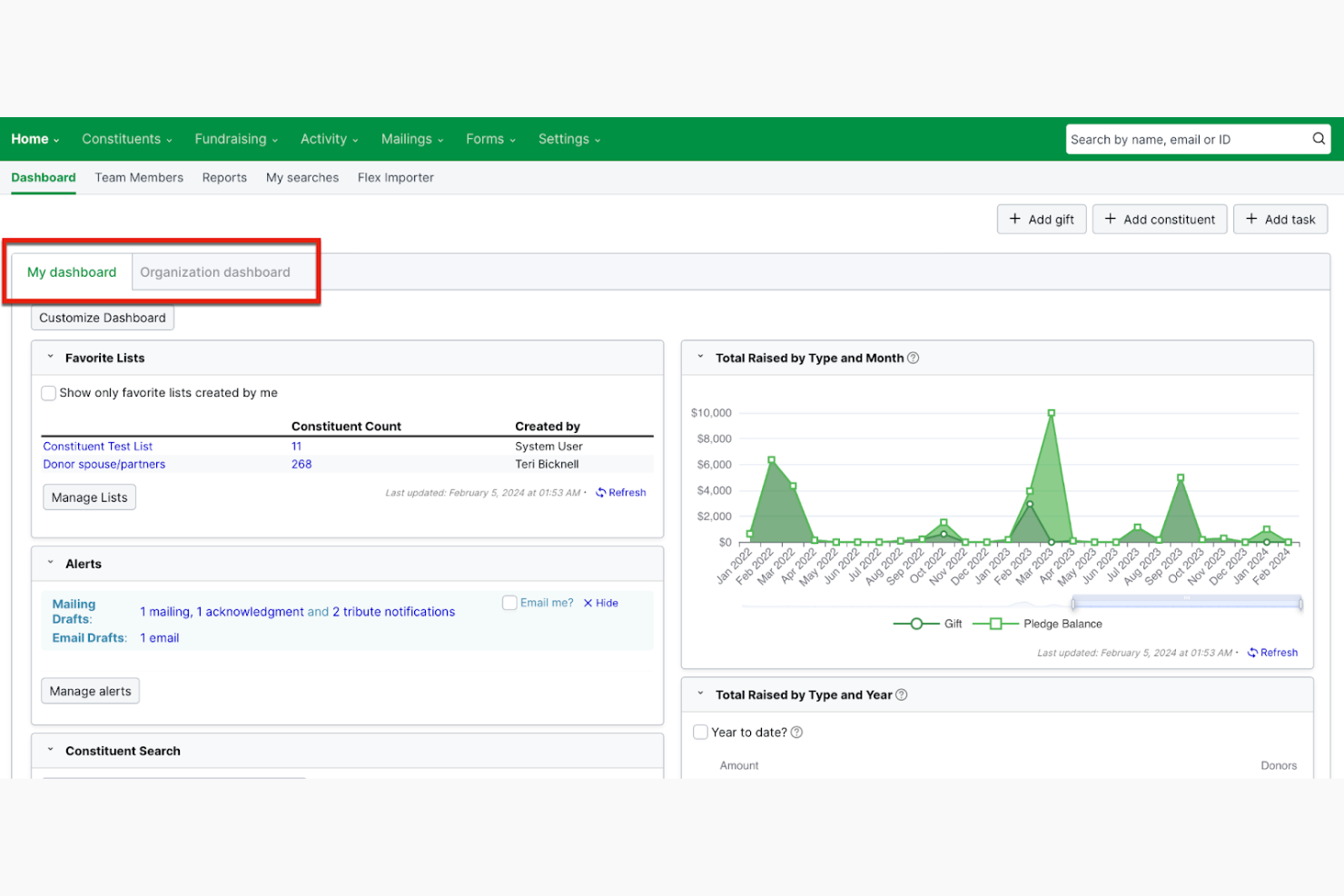This screenshot has height=896, width=1344.
Task: Click the Add constituent button
Action: point(1160,219)
